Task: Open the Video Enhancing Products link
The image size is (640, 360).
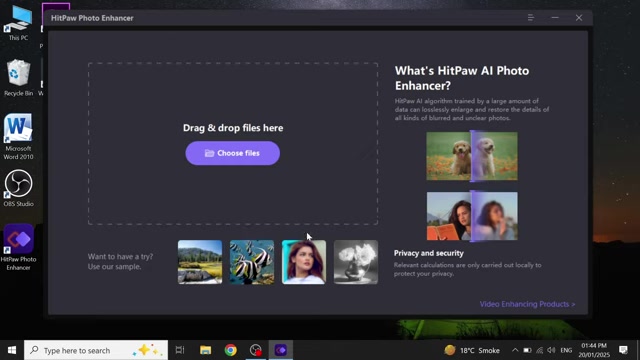Action: pos(527,304)
